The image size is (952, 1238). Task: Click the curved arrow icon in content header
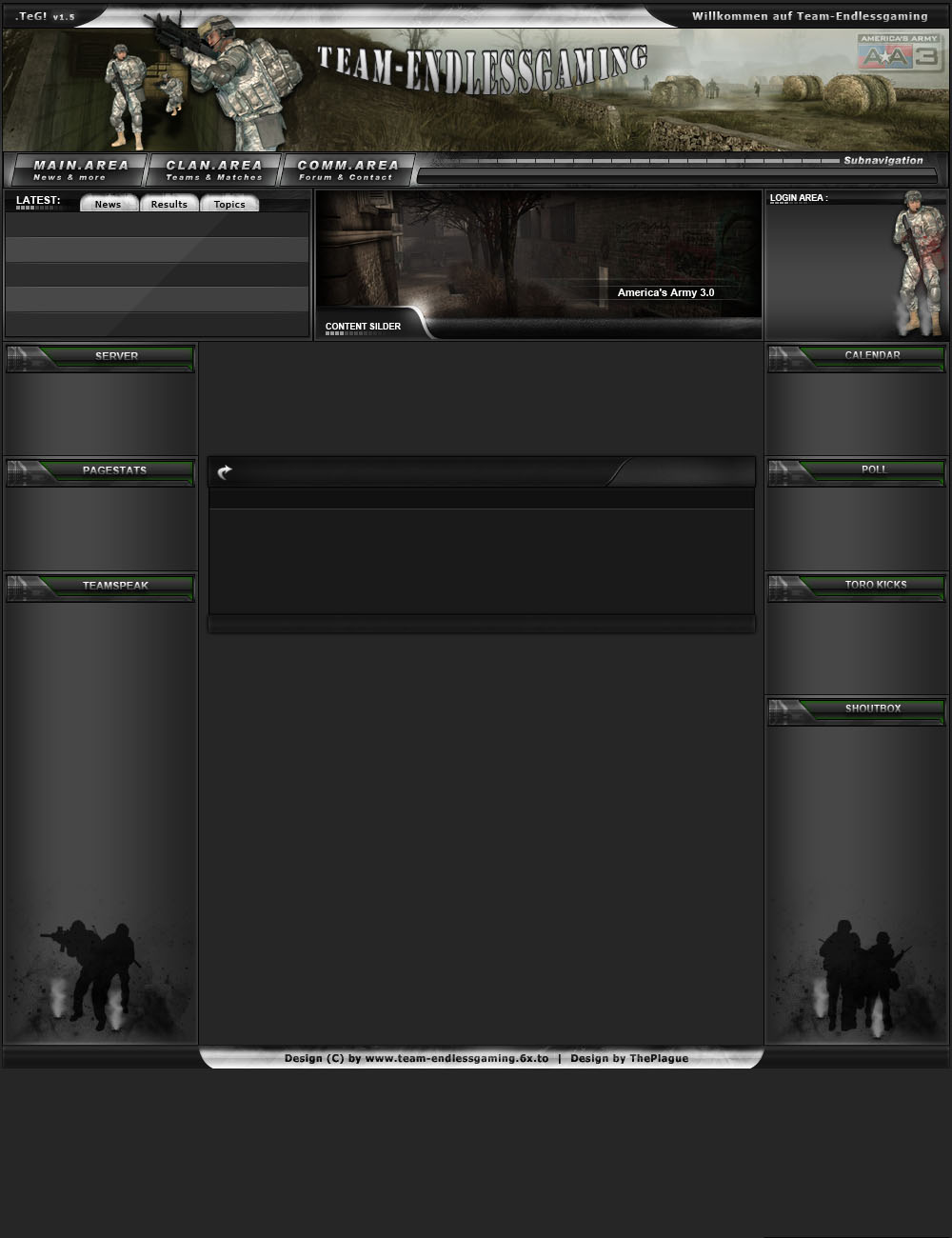pyautogui.click(x=225, y=471)
